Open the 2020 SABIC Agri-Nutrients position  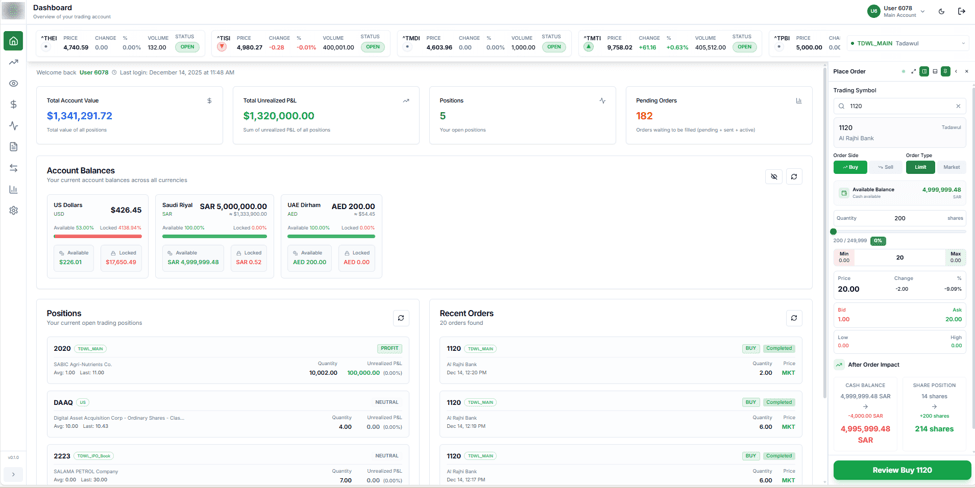(x=228, y=361)
